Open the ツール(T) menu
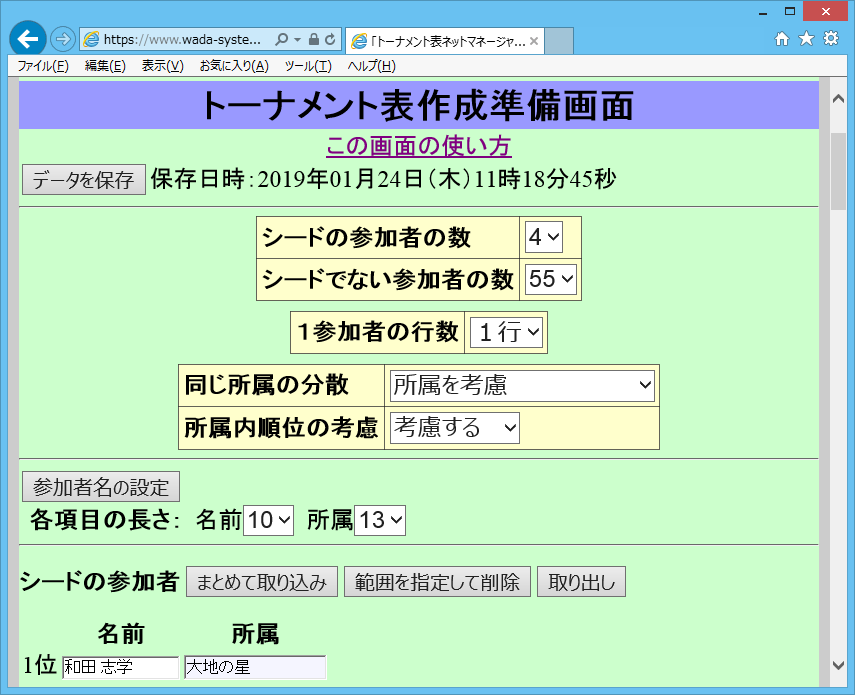The height and width of the screenshot is (695, 855). (308, 66)
